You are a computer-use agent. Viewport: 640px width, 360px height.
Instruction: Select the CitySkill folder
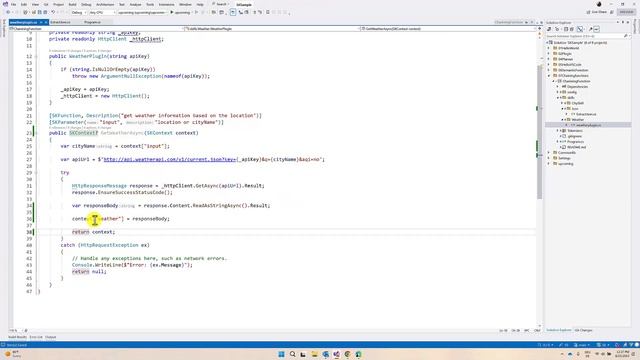coord(578,103)
